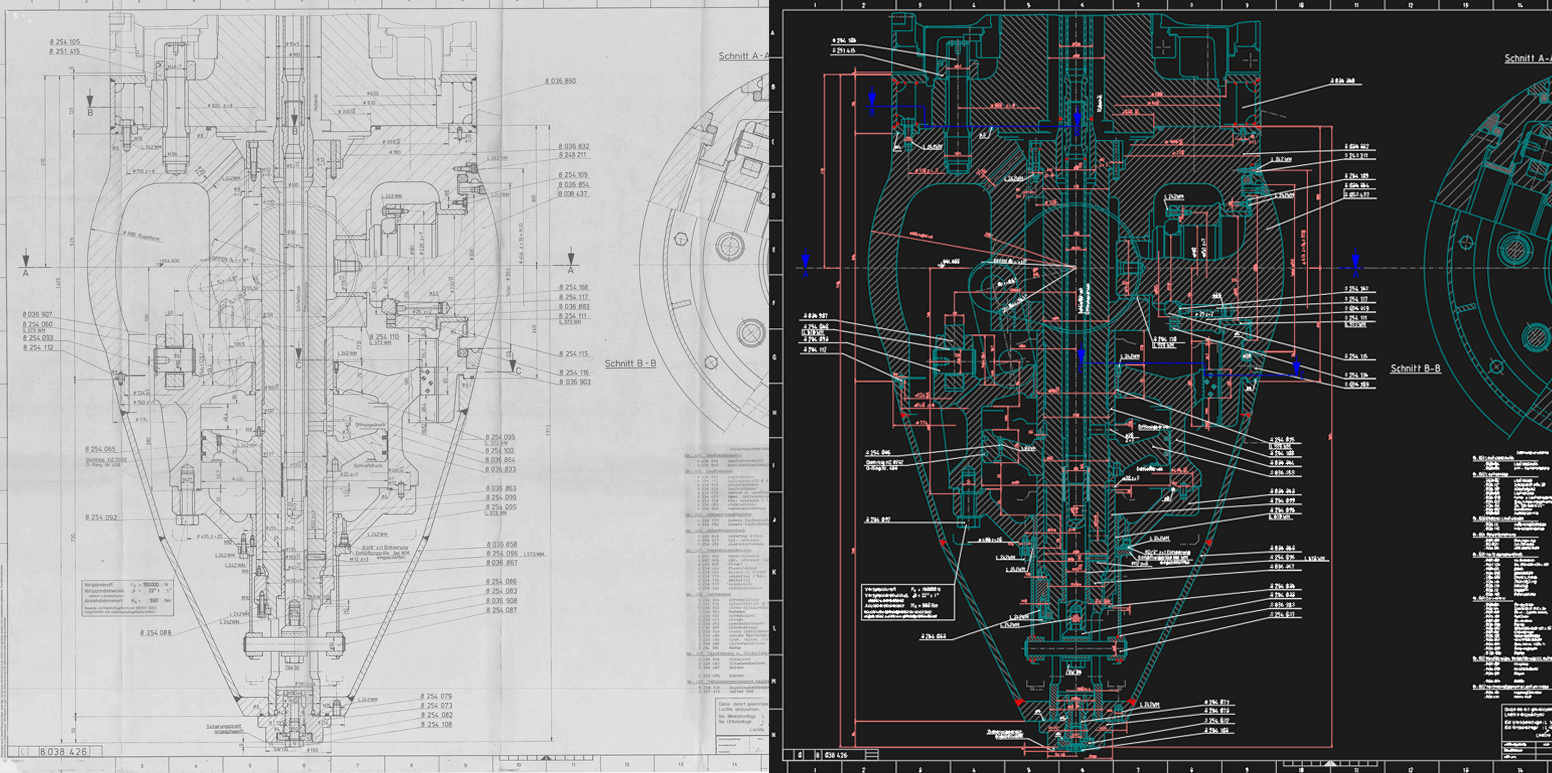Click part number 8 254 088 in scanned drawing

(x=155, y=633)
